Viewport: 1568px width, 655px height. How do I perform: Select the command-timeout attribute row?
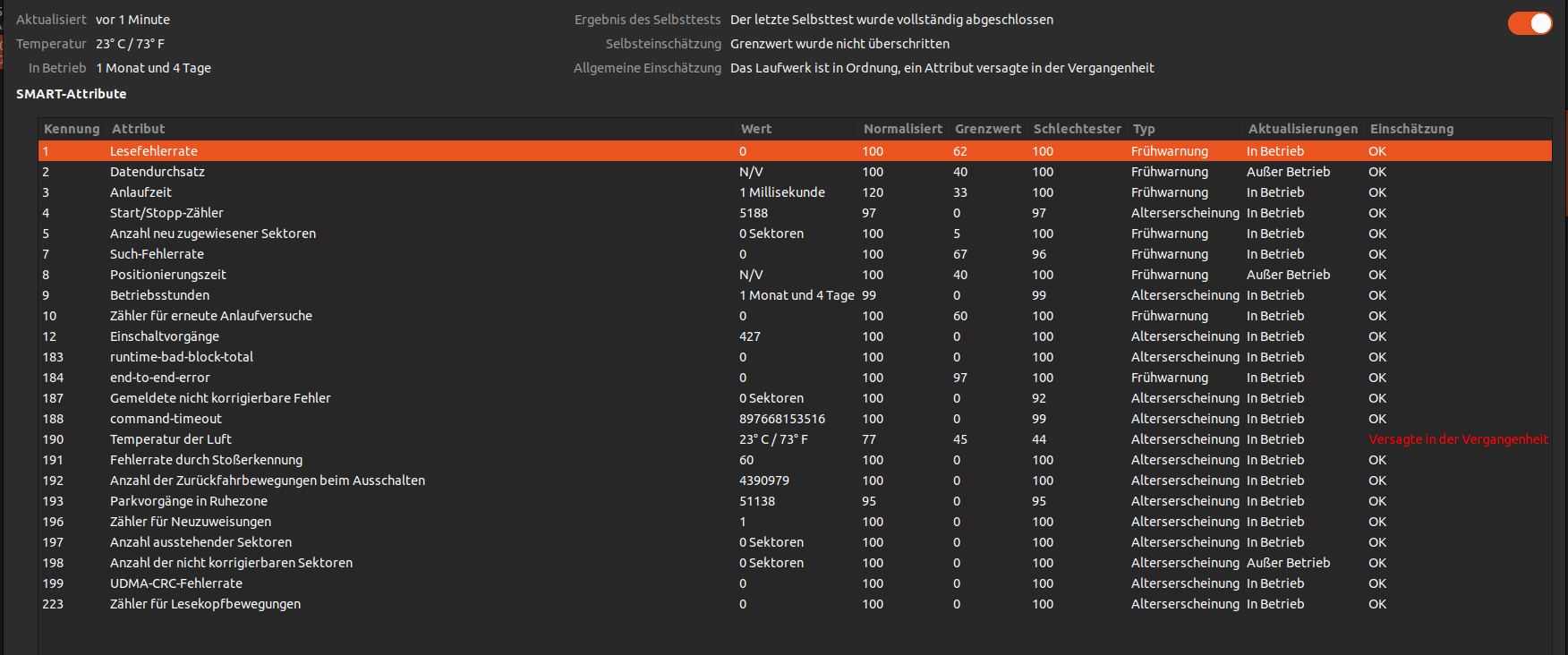795,419
